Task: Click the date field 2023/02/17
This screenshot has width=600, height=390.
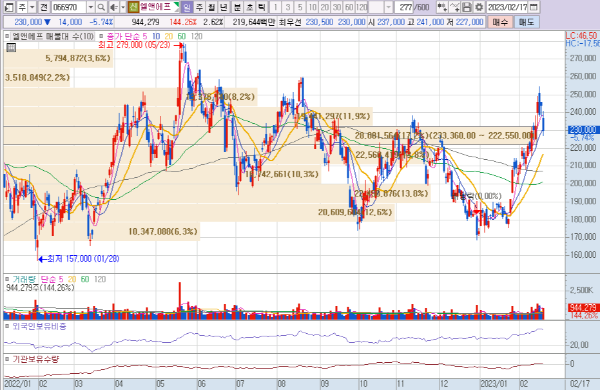Action: 507,7
